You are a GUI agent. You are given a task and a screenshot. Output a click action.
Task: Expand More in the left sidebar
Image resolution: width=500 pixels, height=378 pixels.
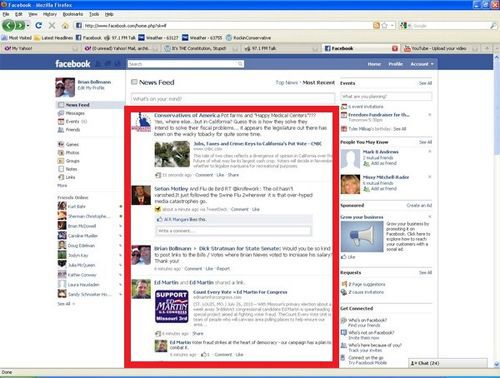click(62, 185)
